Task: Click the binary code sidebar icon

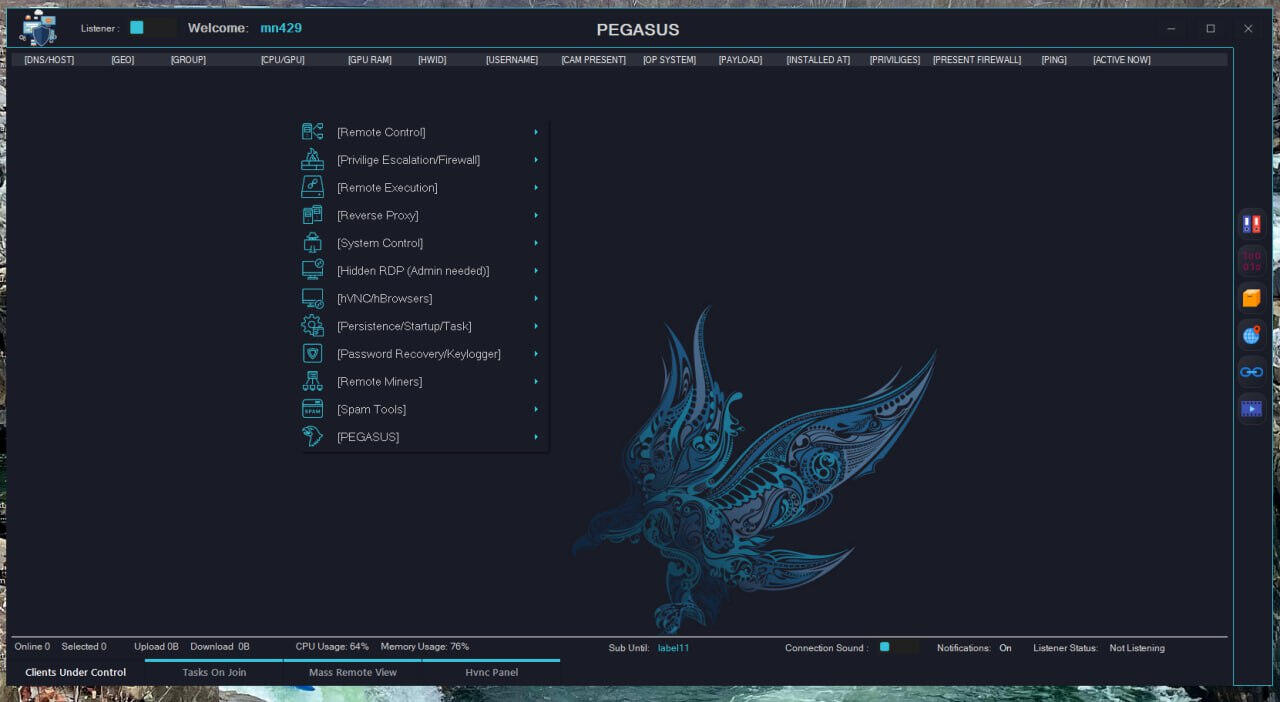Action: coord(1251,261)
